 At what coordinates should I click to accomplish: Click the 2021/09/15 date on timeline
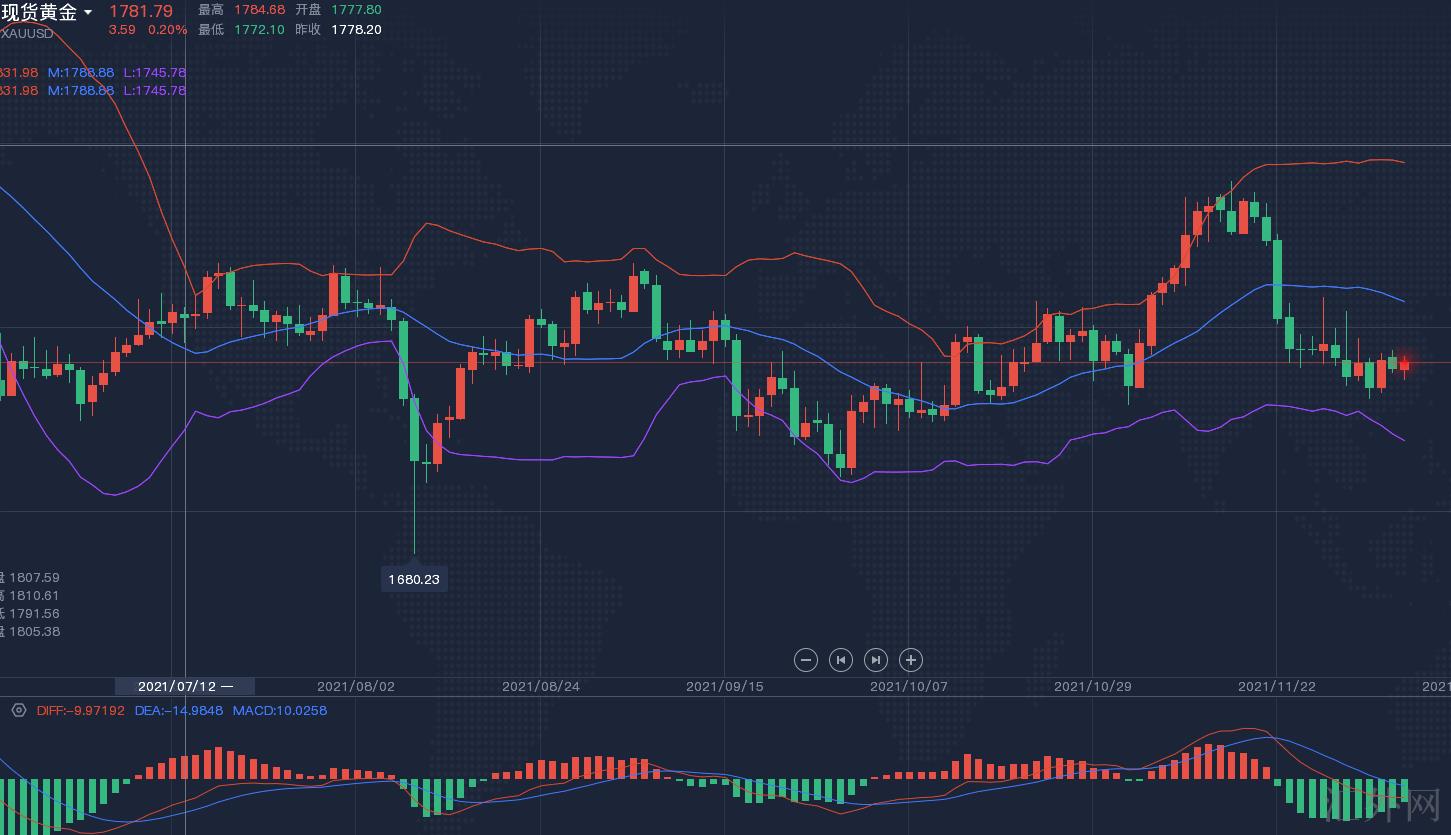pyautogui.click(x=725, y=686)
